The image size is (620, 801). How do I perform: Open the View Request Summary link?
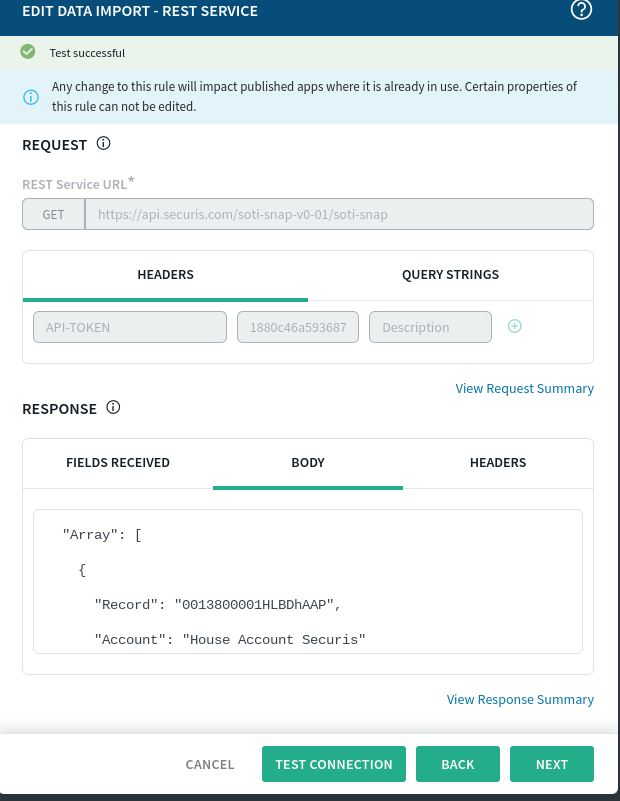click(x=524, y=388)
